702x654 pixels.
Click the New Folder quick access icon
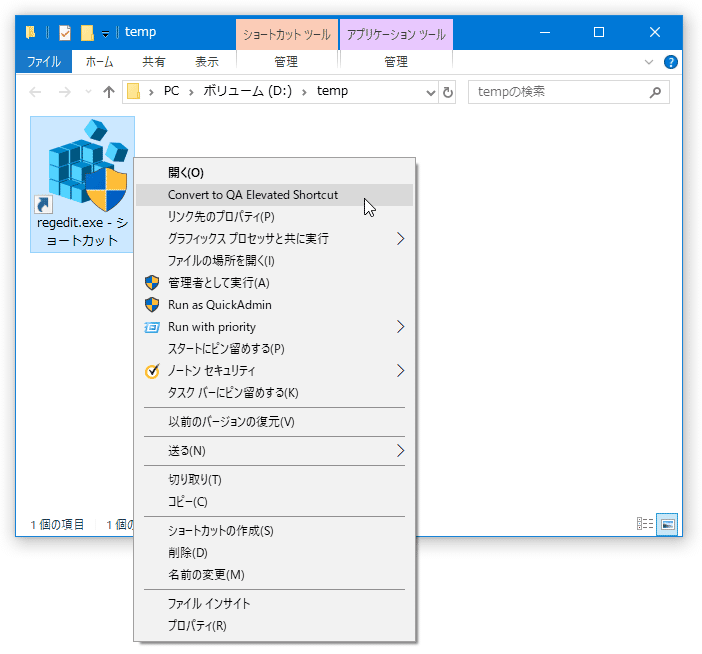pyautogui.click(x=87, y=33)
